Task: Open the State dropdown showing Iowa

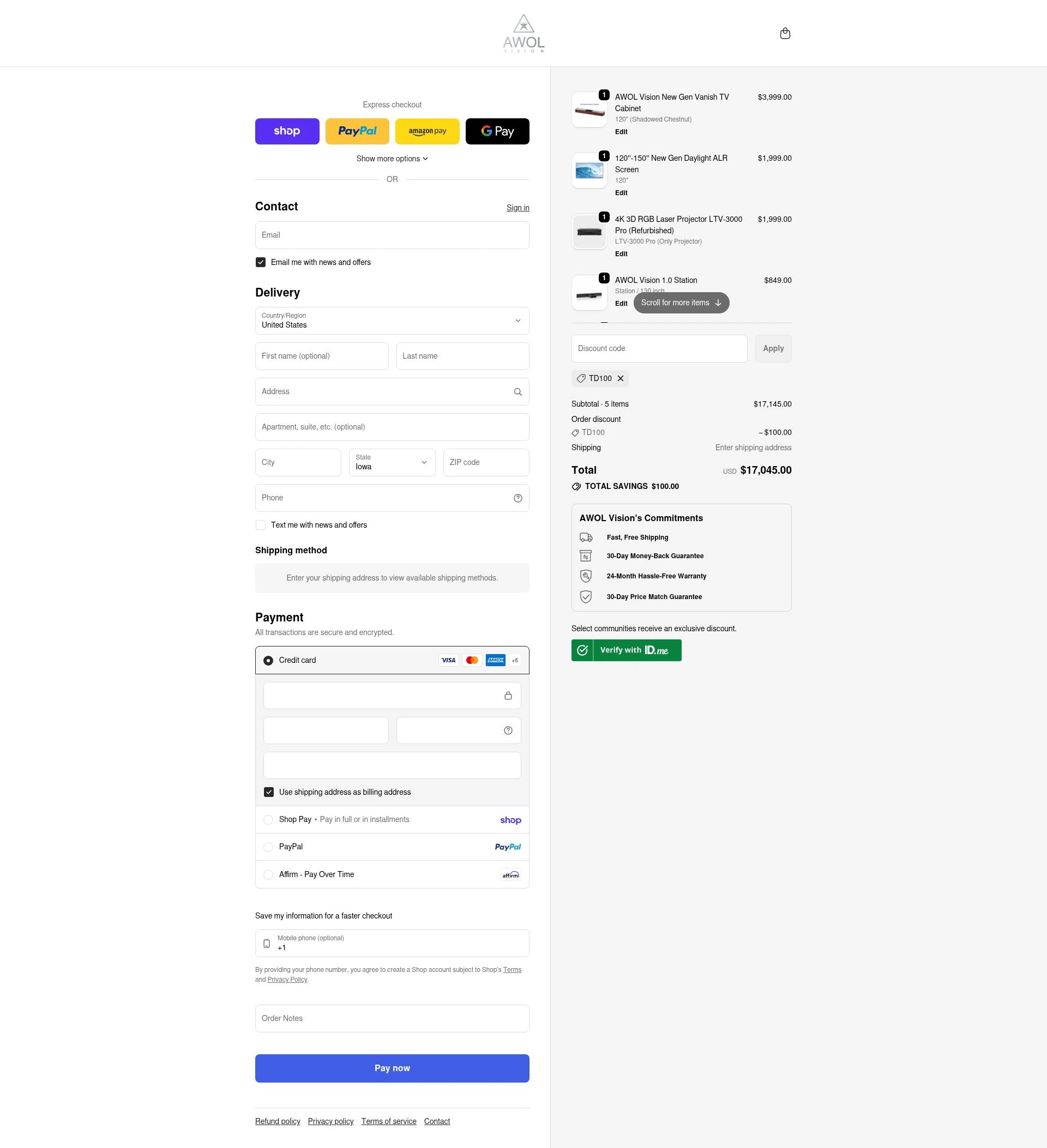Action: pos(392,462)
